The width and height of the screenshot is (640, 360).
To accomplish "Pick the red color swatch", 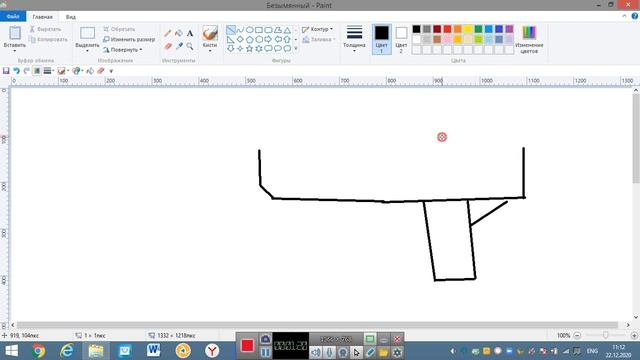I will coord(447,29).
